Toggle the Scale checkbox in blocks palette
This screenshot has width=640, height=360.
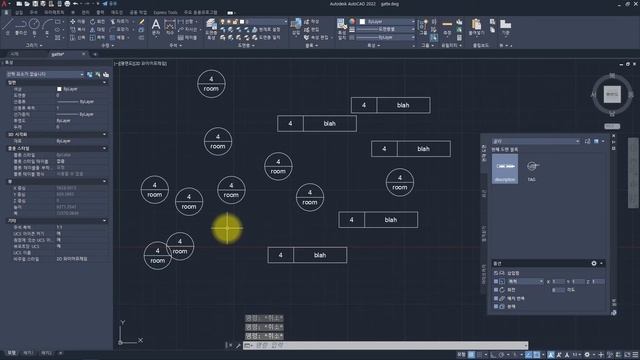coord(496,281)
